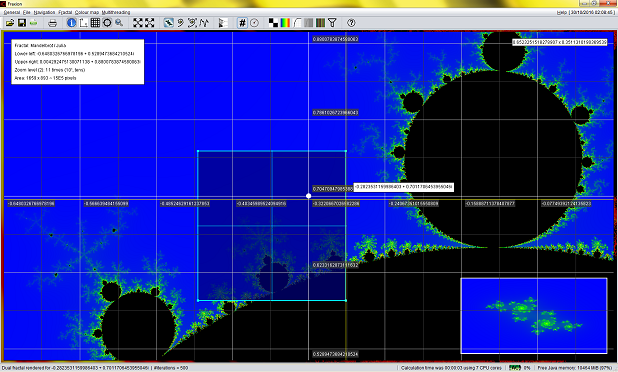Click the Julia set preview thumbnail
This screenshot has height=372, width=618.
coord(534,316)
